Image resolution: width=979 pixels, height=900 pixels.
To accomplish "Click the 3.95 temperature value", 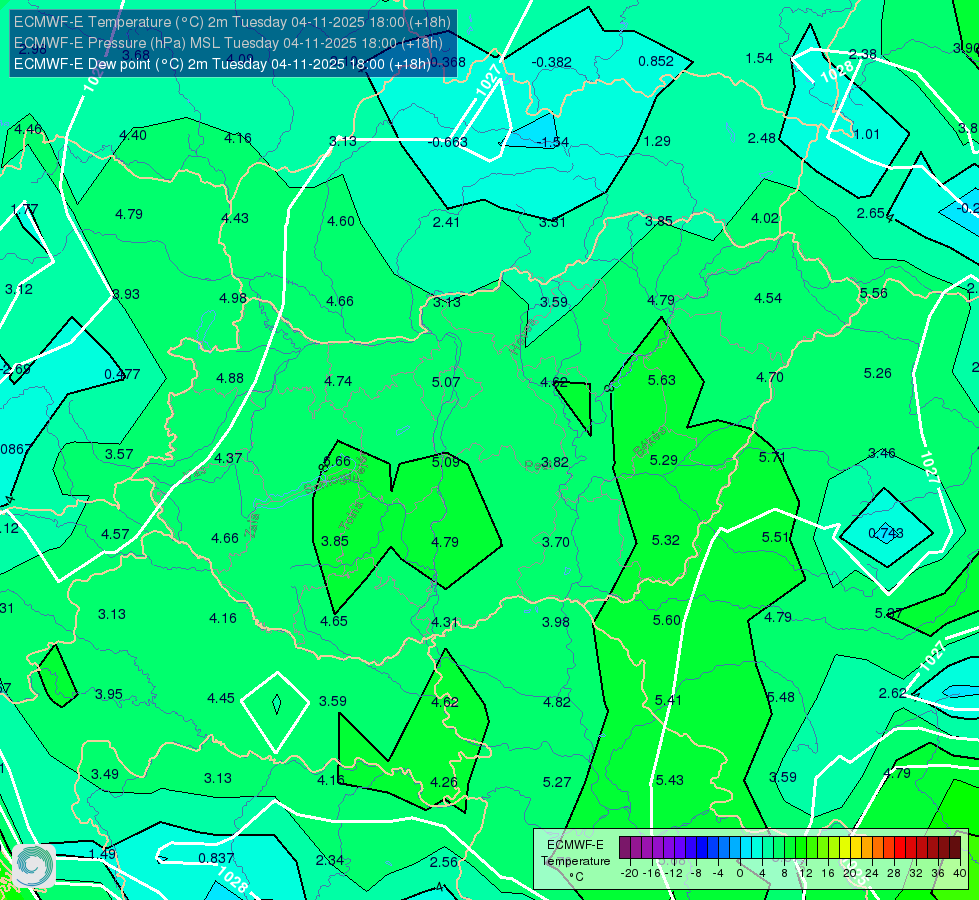I will (109, 694).
